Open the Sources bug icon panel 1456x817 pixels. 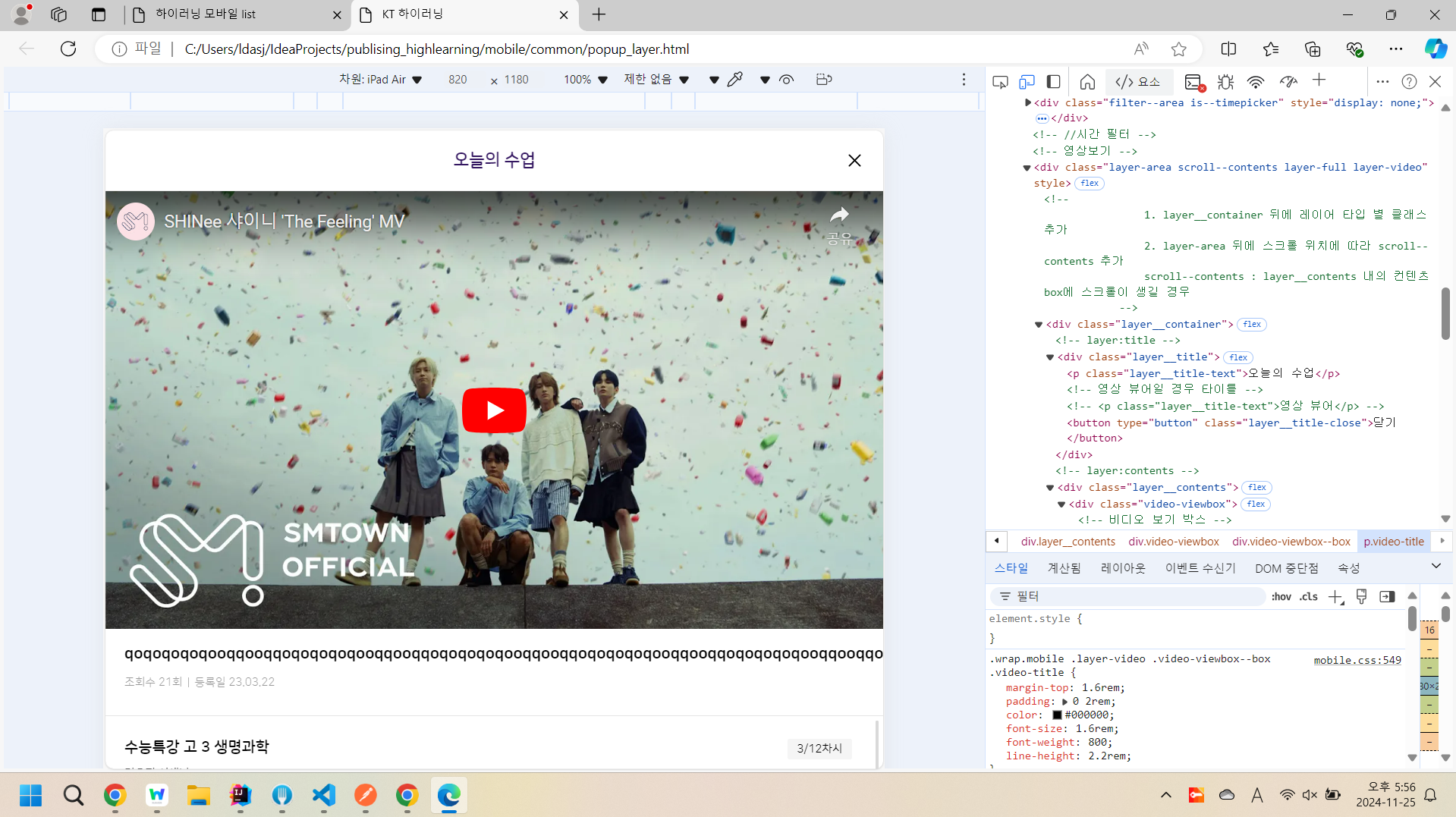click(x=1225, y=81)
